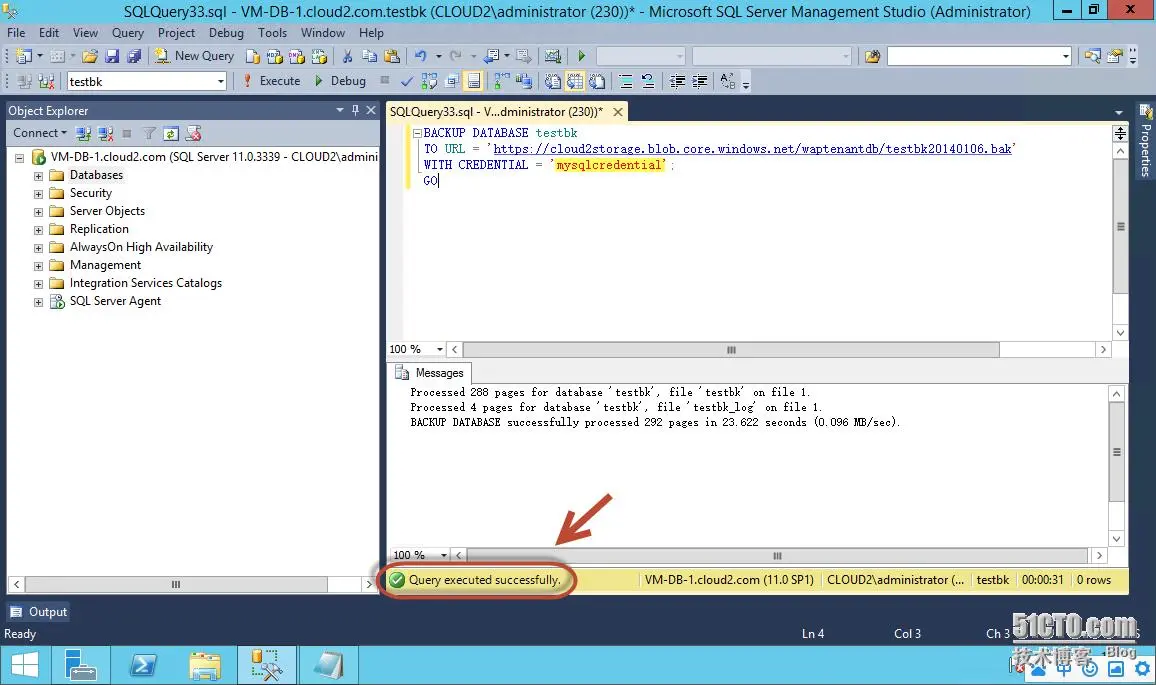Expand the Server Objects folder node
Viewport: 1156px width, 685px height.
(38, 212)
